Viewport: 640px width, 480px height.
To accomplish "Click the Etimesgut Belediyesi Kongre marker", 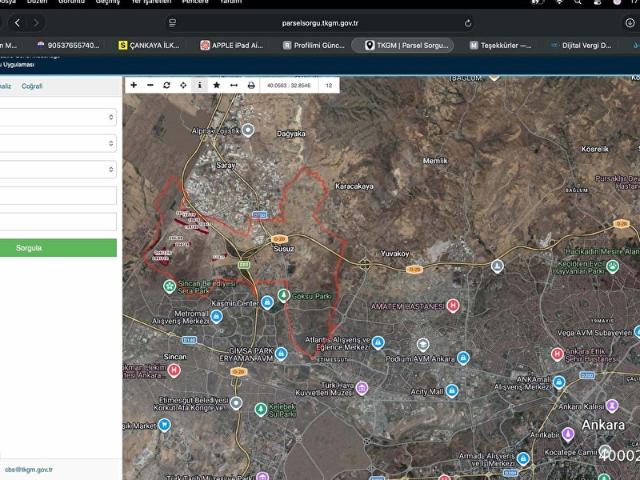I will pos(236,403).
